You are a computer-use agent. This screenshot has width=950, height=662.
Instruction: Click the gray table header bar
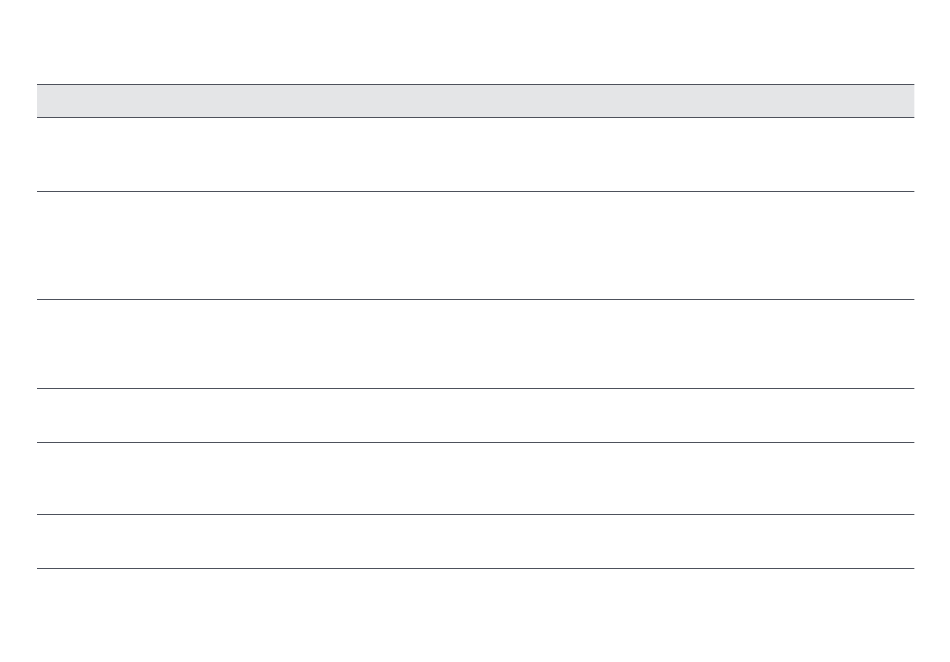point(475,101)
